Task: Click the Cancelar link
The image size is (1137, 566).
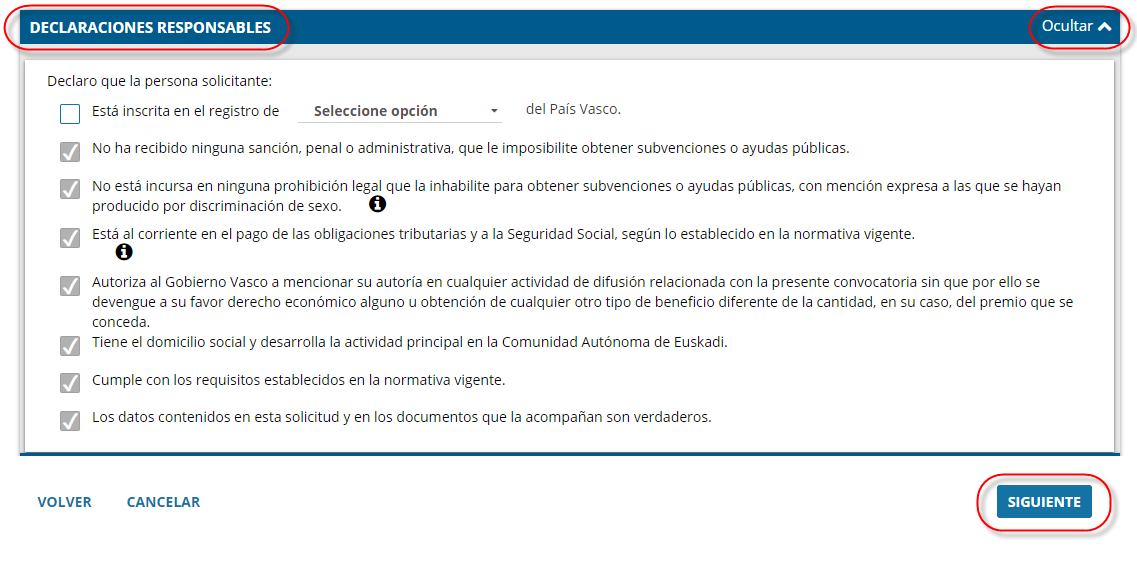Action: [163, 502]
